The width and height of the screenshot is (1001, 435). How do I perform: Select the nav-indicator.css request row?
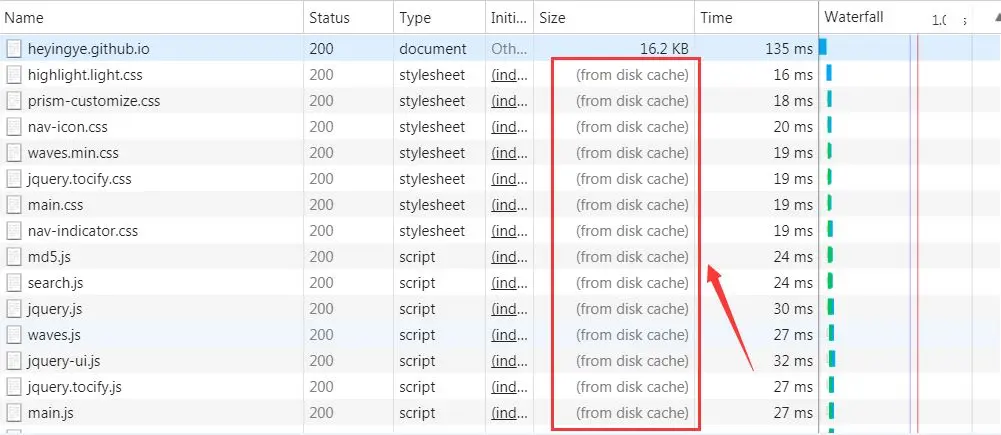(x=409, y=231)
